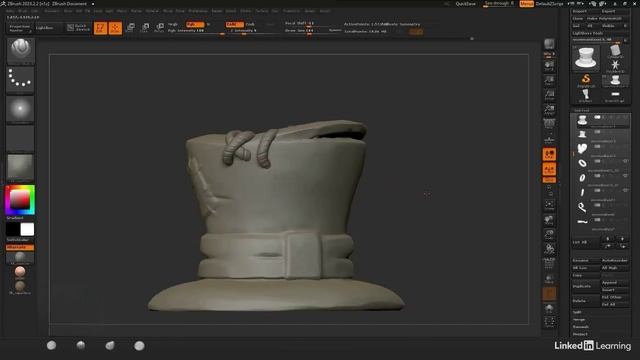The image size is (640, 360).
Task: Activate Quick Sketch
Action: (78, 28)
